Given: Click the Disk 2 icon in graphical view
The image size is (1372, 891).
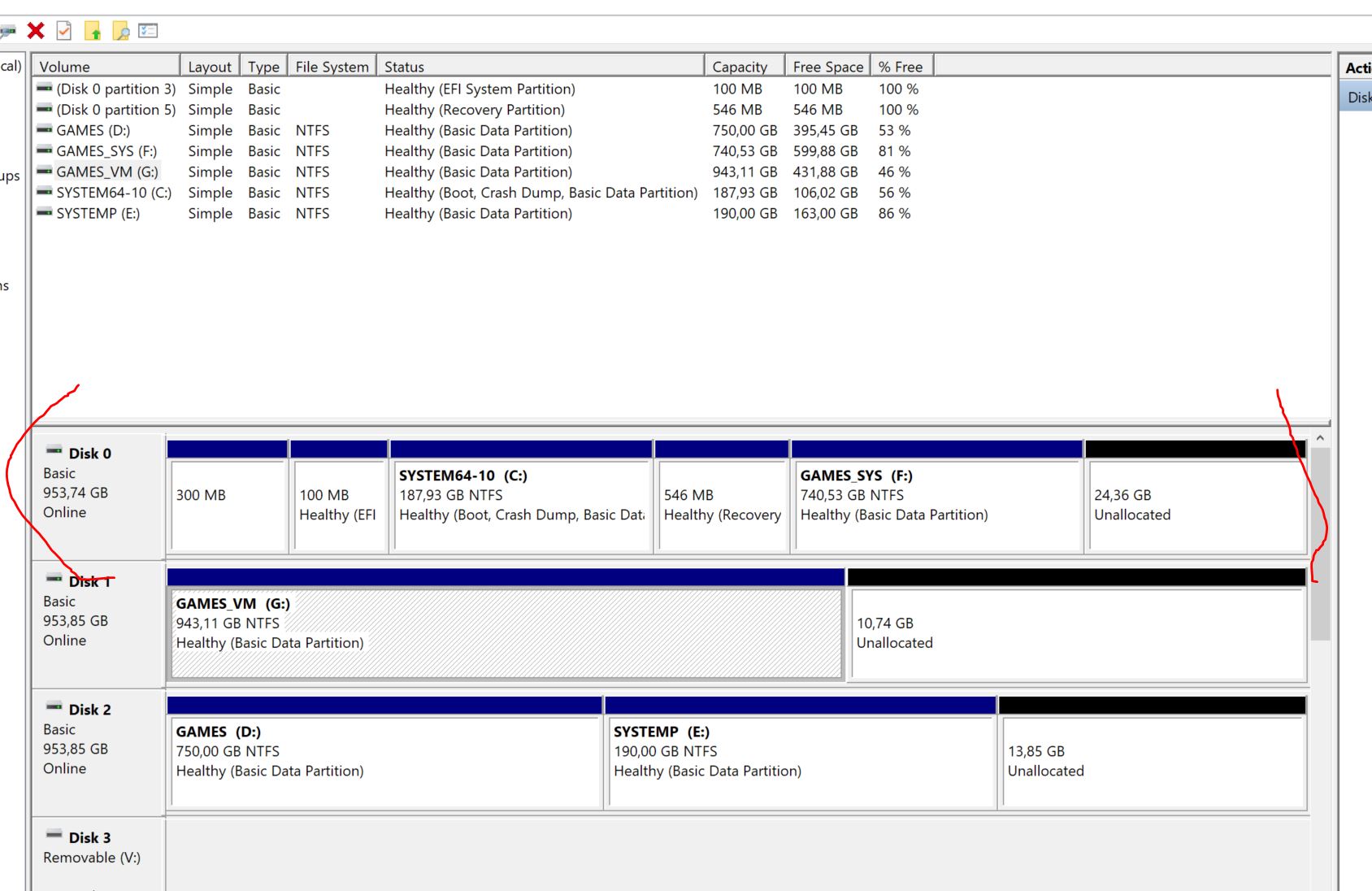Looking at the screenshot, I should 54,706.
